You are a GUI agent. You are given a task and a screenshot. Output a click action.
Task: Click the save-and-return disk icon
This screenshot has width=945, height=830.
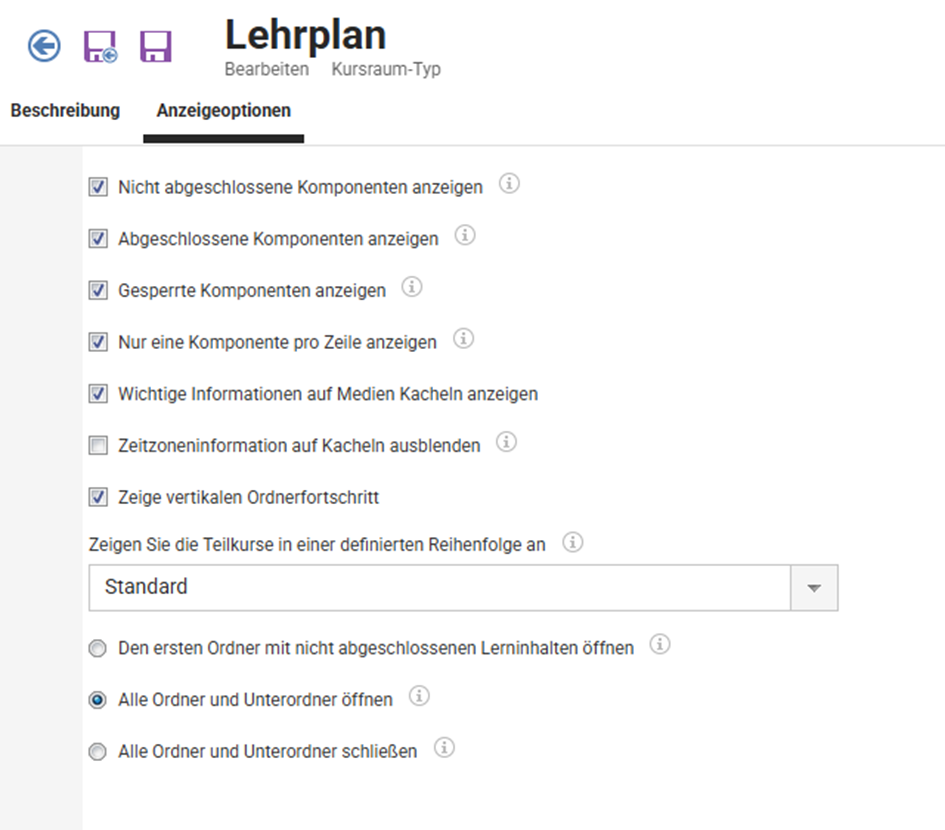pos(100,45)
